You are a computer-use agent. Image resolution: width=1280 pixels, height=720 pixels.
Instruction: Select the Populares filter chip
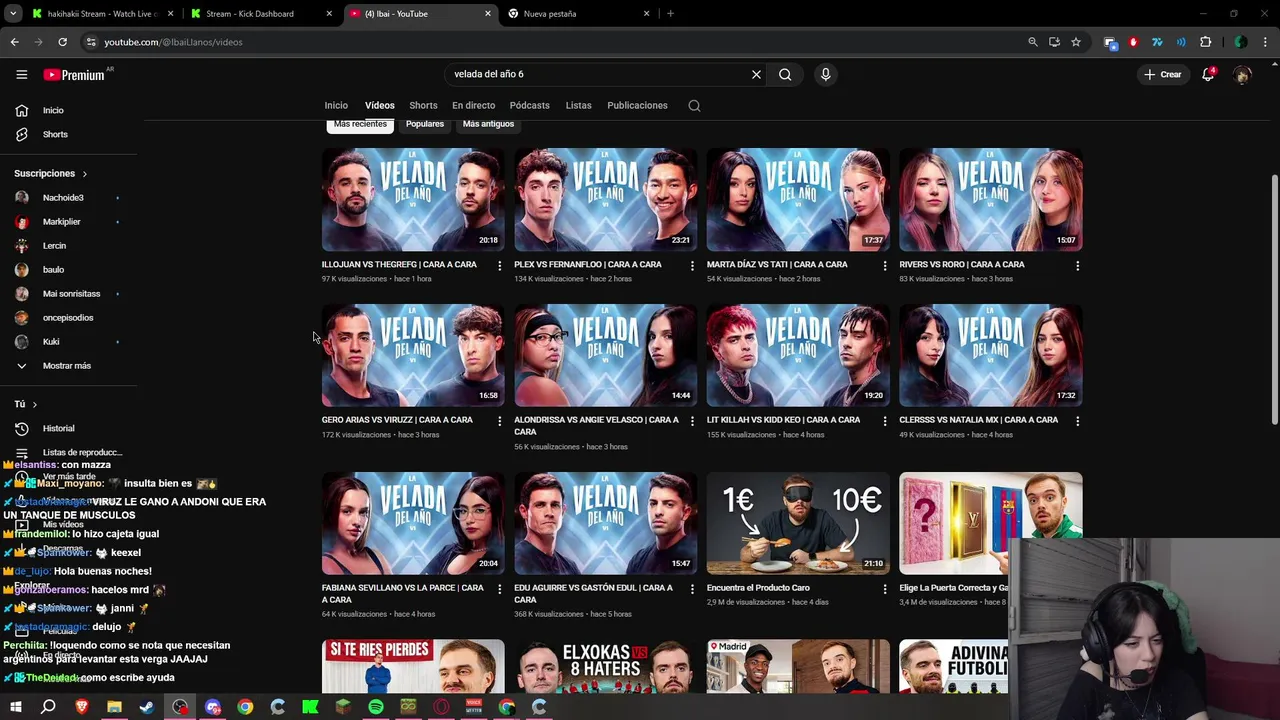(424, 124)
